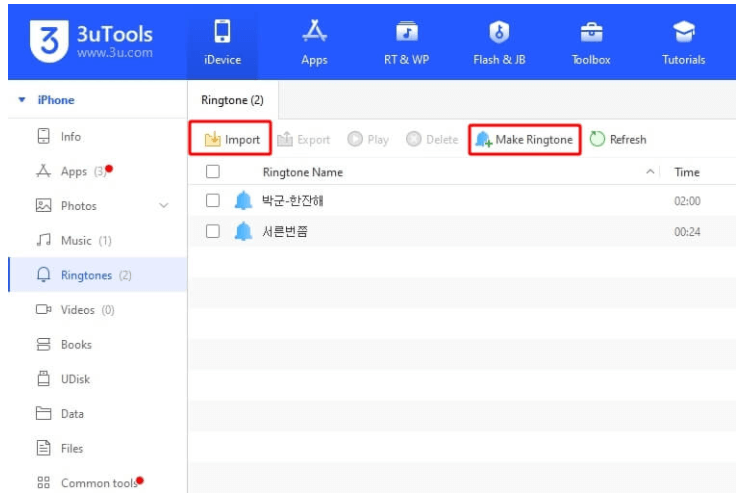Open the Toolbox section

[x=591, y=42]
